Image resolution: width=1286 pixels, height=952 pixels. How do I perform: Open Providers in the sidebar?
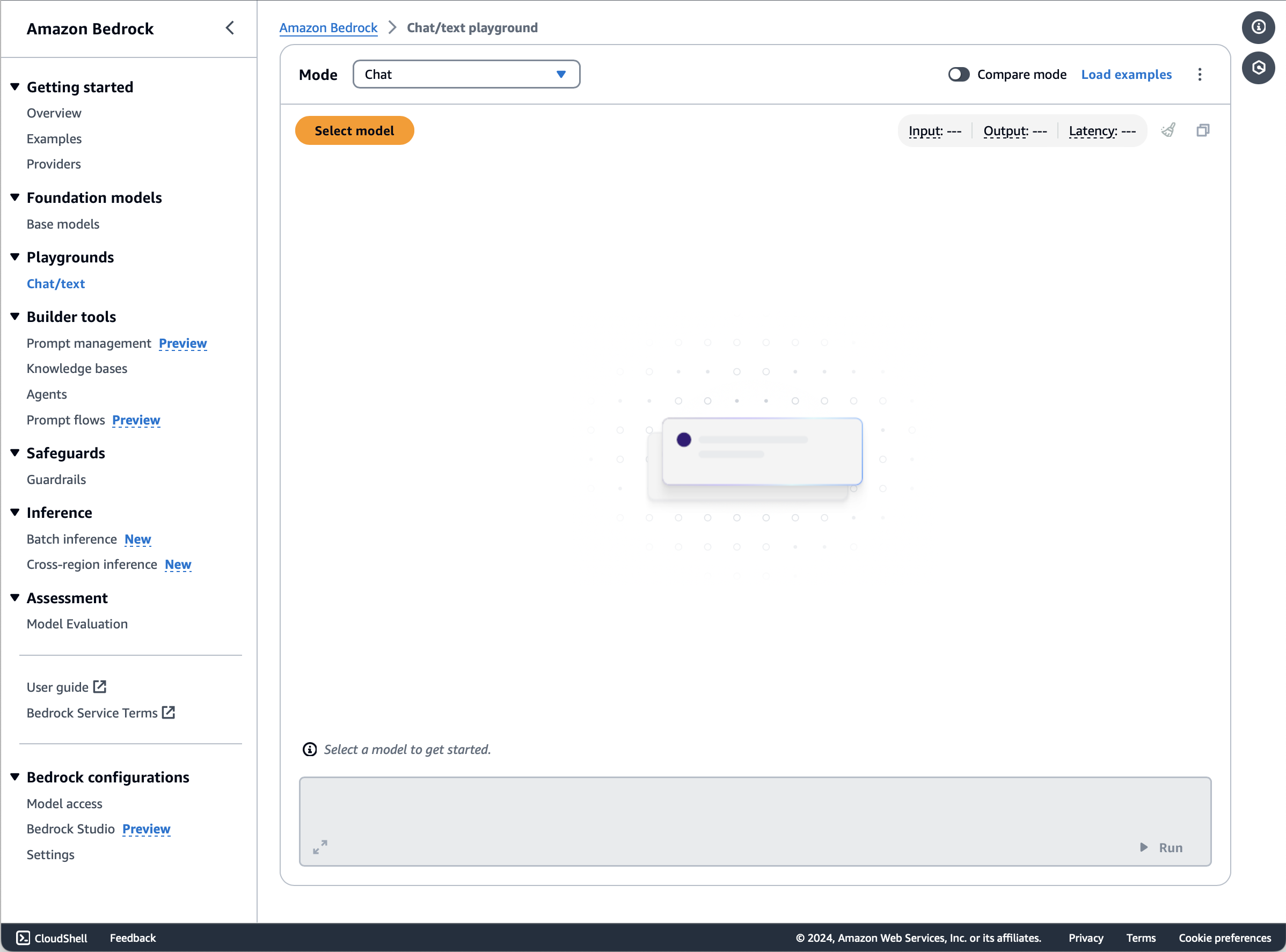pos(54,164)
